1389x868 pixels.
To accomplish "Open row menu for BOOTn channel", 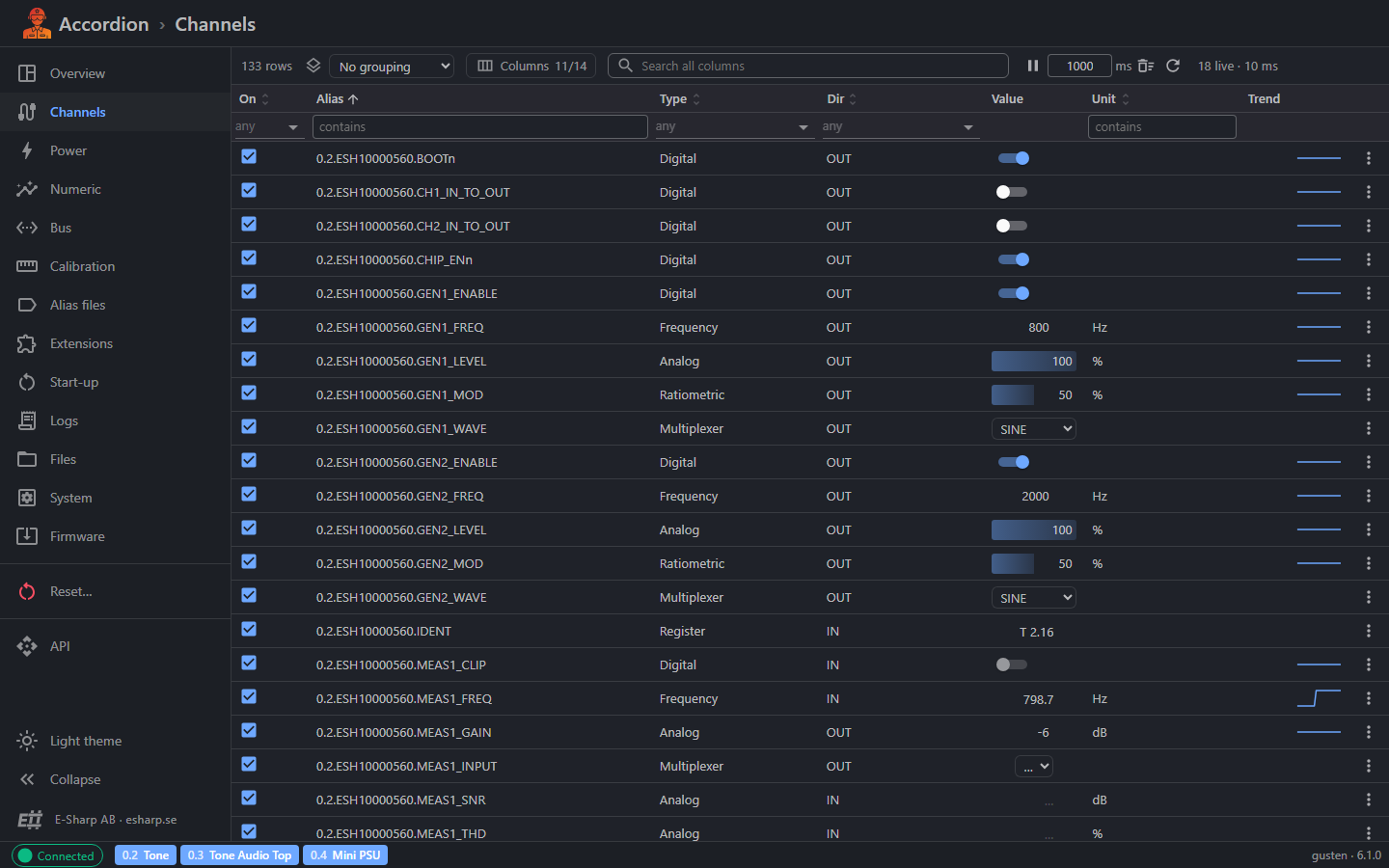I will 1369,158.
